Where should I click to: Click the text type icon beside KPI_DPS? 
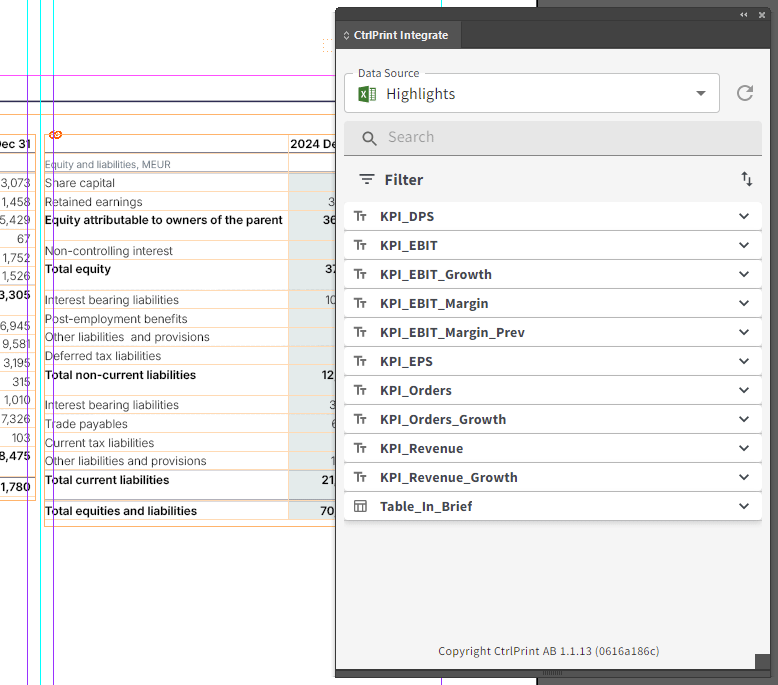361,216
